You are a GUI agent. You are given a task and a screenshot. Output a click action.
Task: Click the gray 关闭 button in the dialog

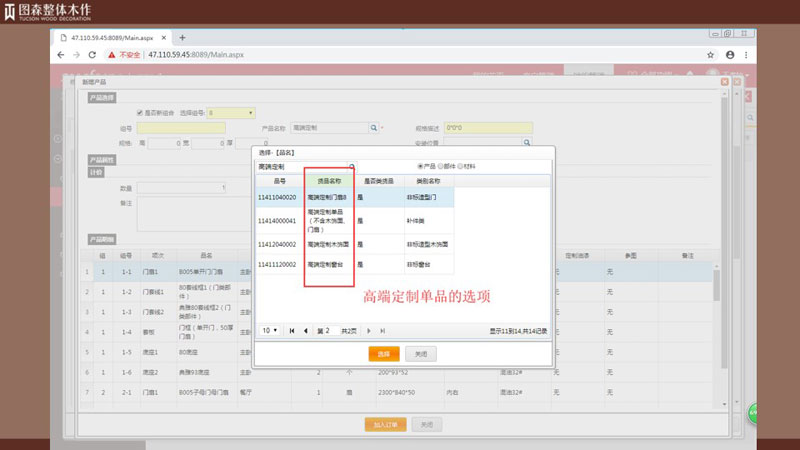click(421, 354)
